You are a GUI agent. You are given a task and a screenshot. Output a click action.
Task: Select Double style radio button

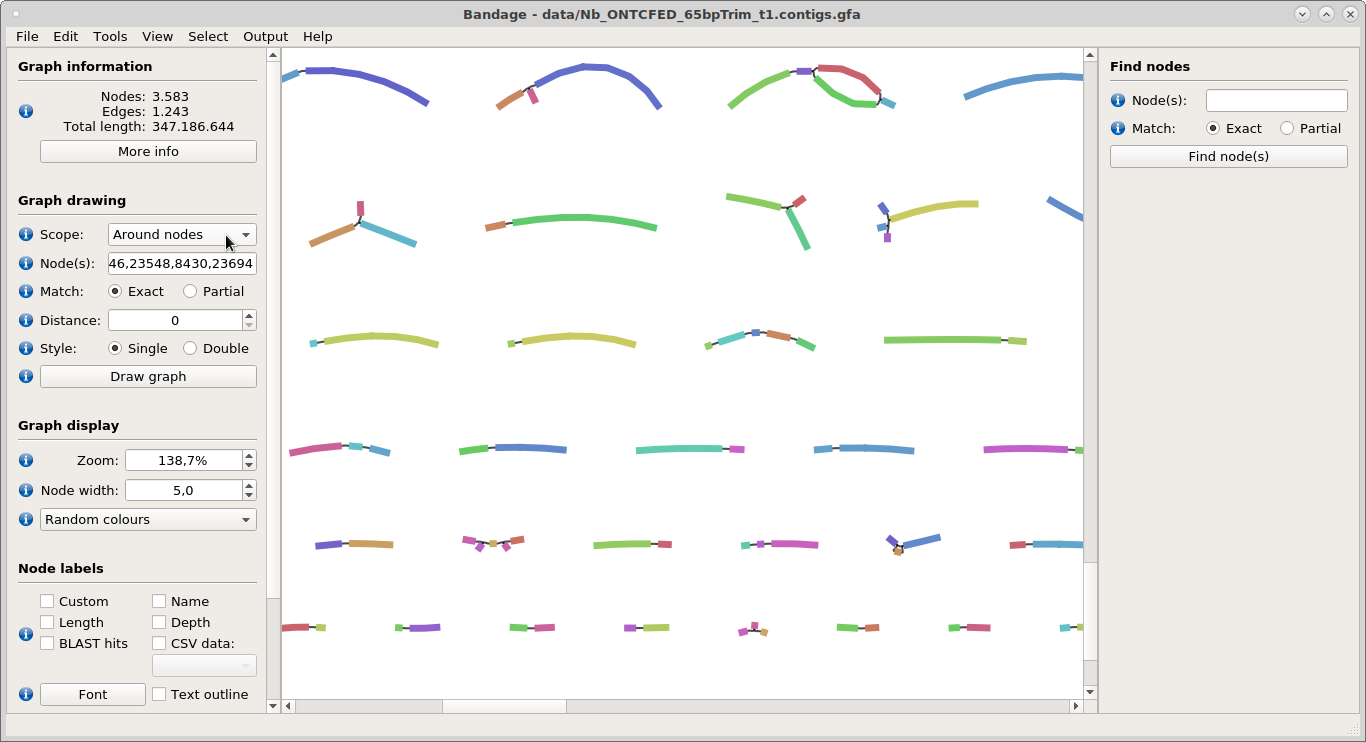pyautogui.click(x=190, y=348)
